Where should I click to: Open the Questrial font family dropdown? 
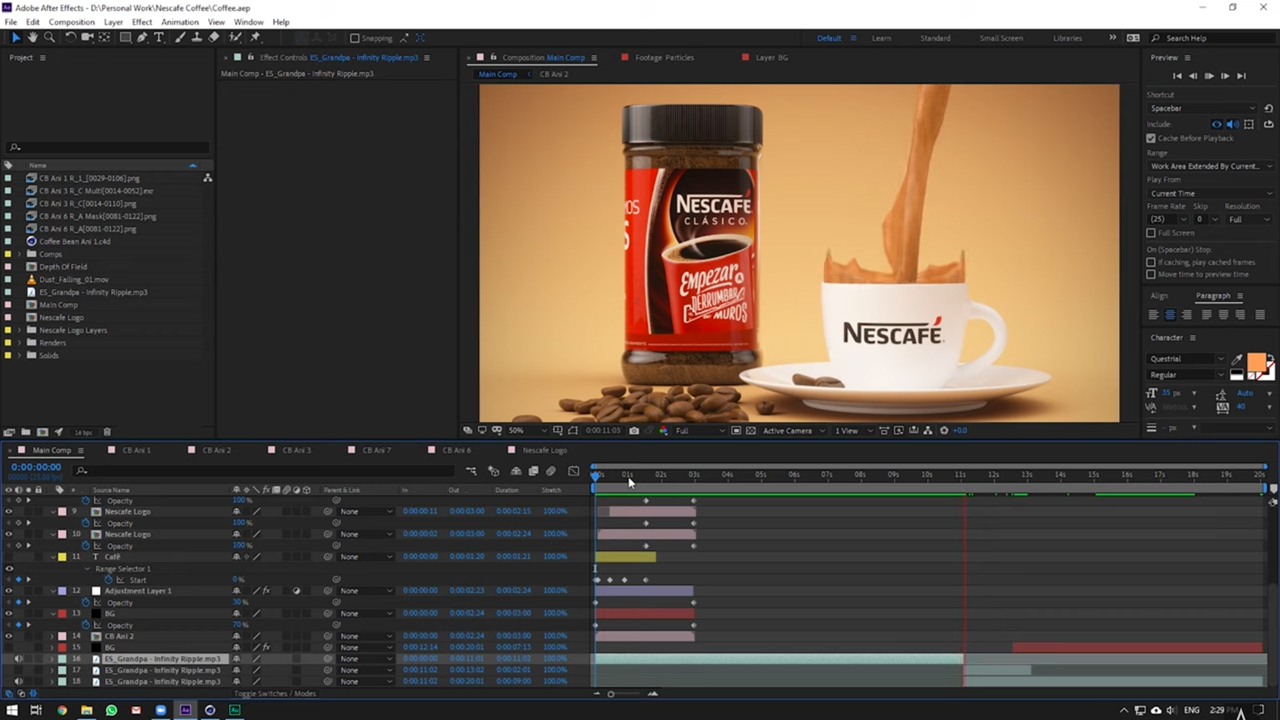pyautogui.click(x=1187, y=359)
